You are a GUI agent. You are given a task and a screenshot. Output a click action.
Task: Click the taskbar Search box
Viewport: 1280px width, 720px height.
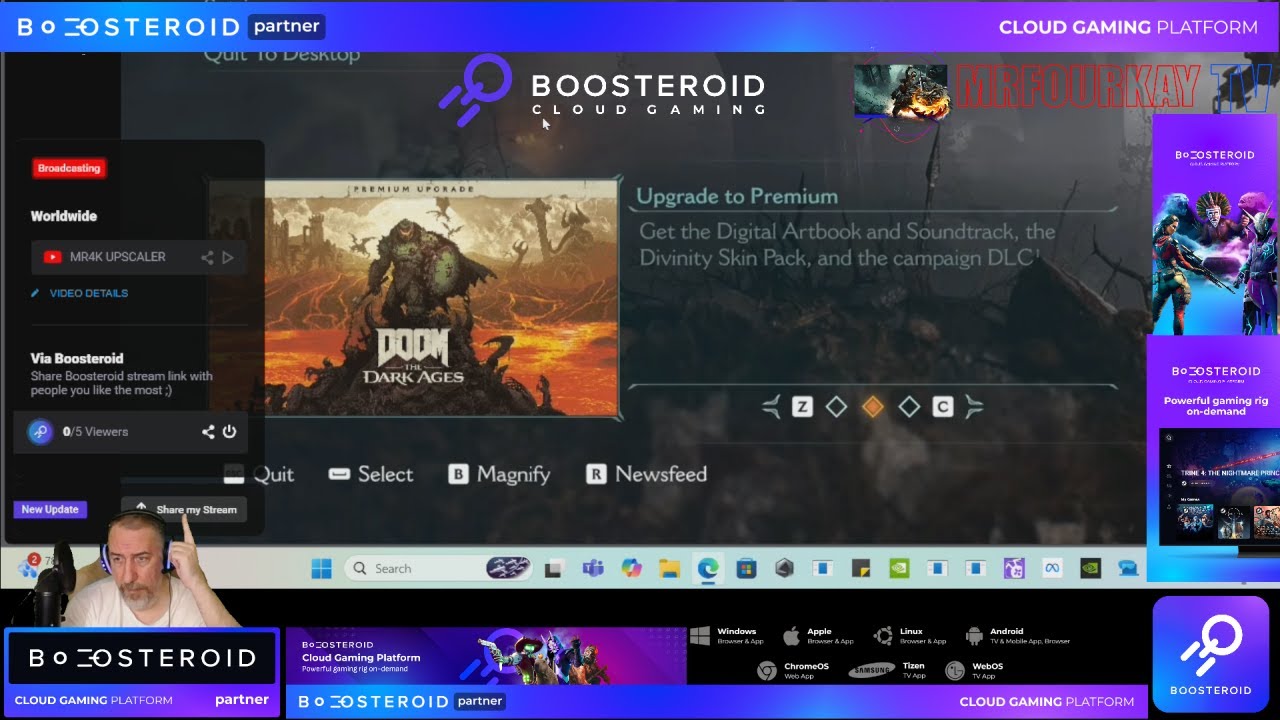point(438,568)
